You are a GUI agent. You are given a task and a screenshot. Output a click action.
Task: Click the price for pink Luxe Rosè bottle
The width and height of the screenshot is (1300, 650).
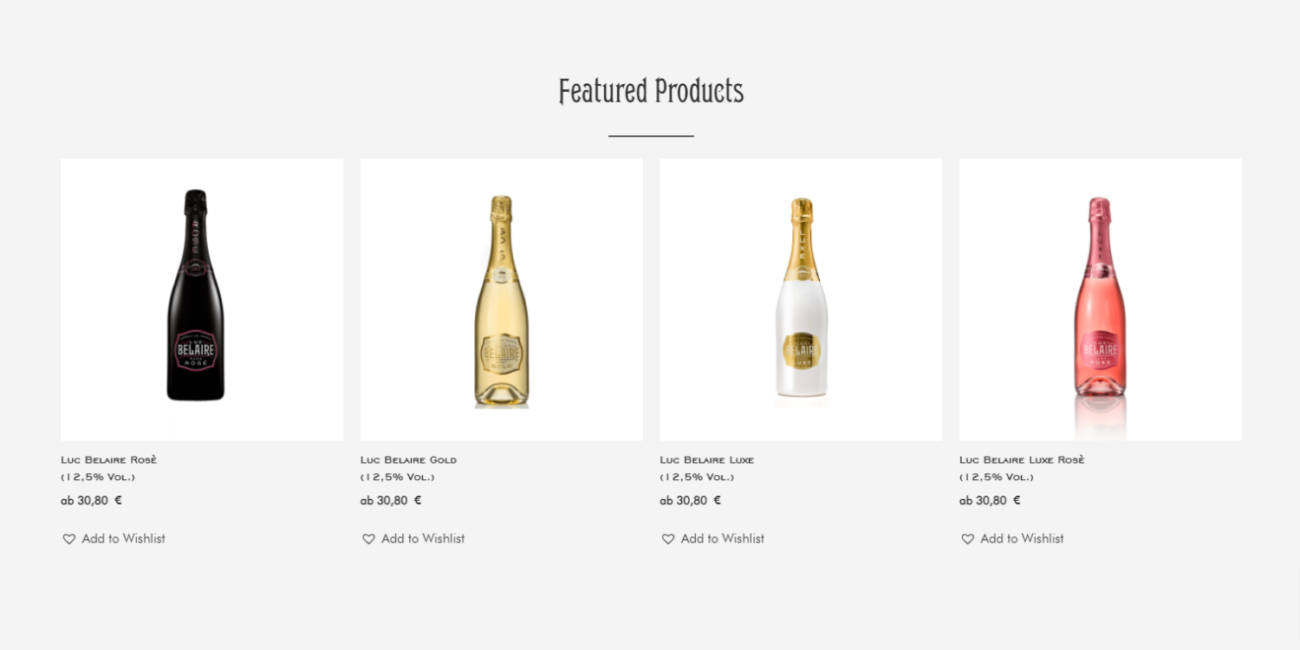990,500
